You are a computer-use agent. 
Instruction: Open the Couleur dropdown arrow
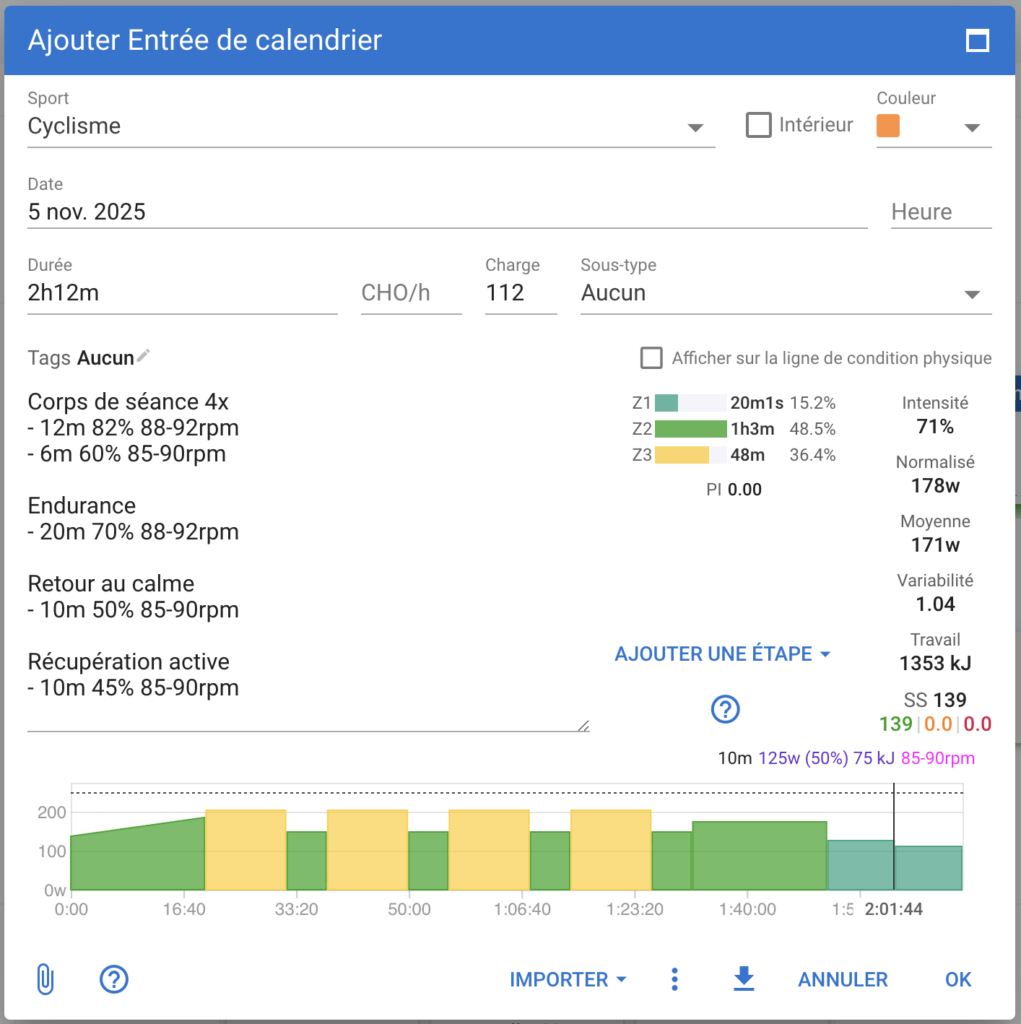coord(970,128)
